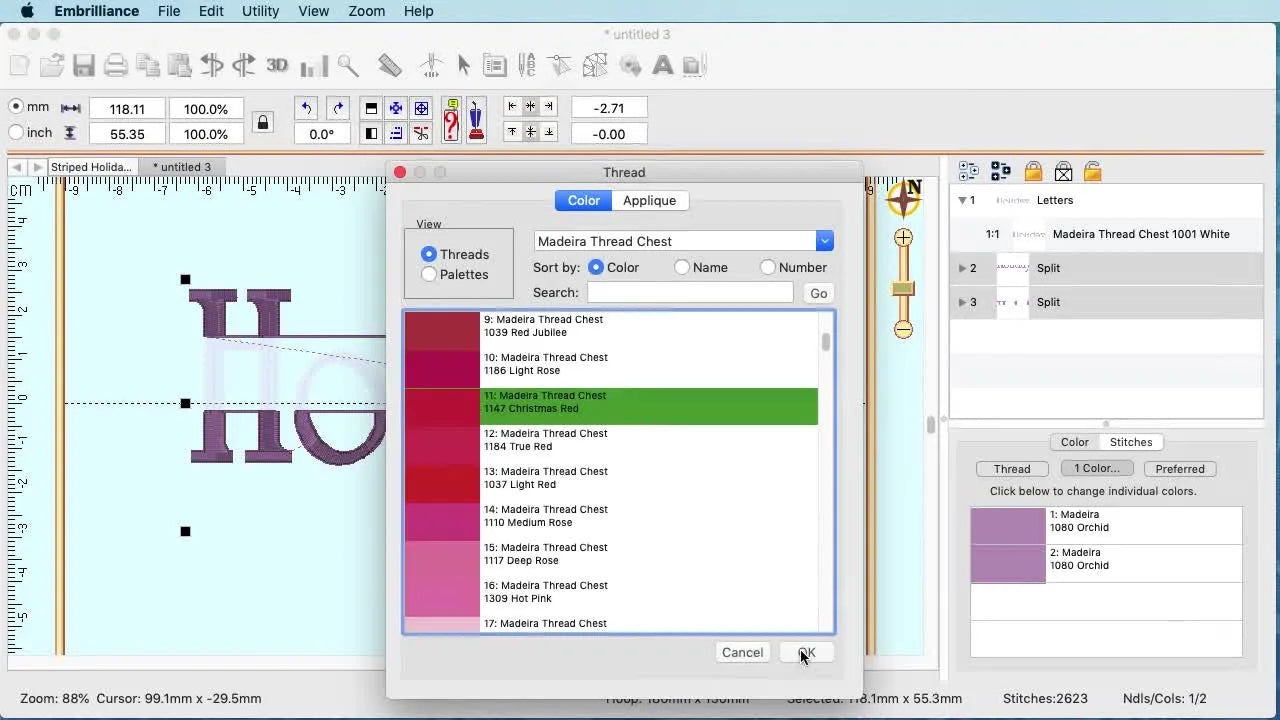Click the width field showing 118.11

(x=127, y=108)
